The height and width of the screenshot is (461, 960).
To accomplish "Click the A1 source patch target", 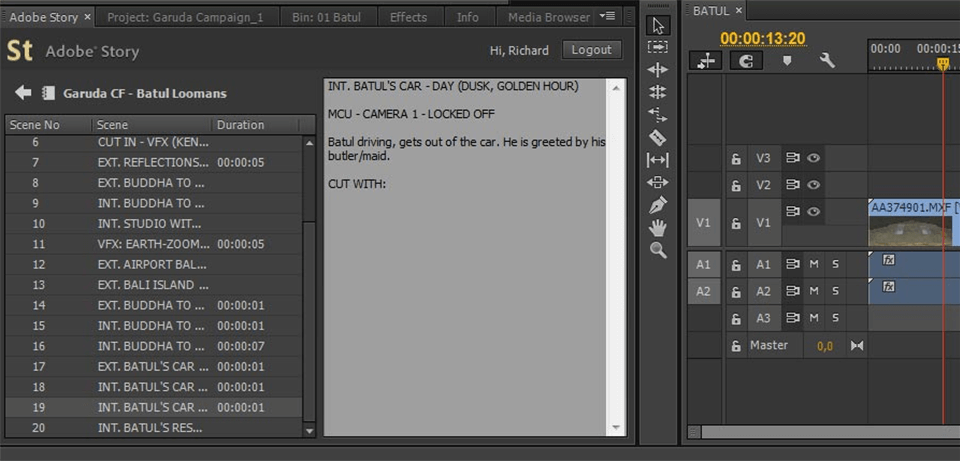I will click(x=703, y=264).
